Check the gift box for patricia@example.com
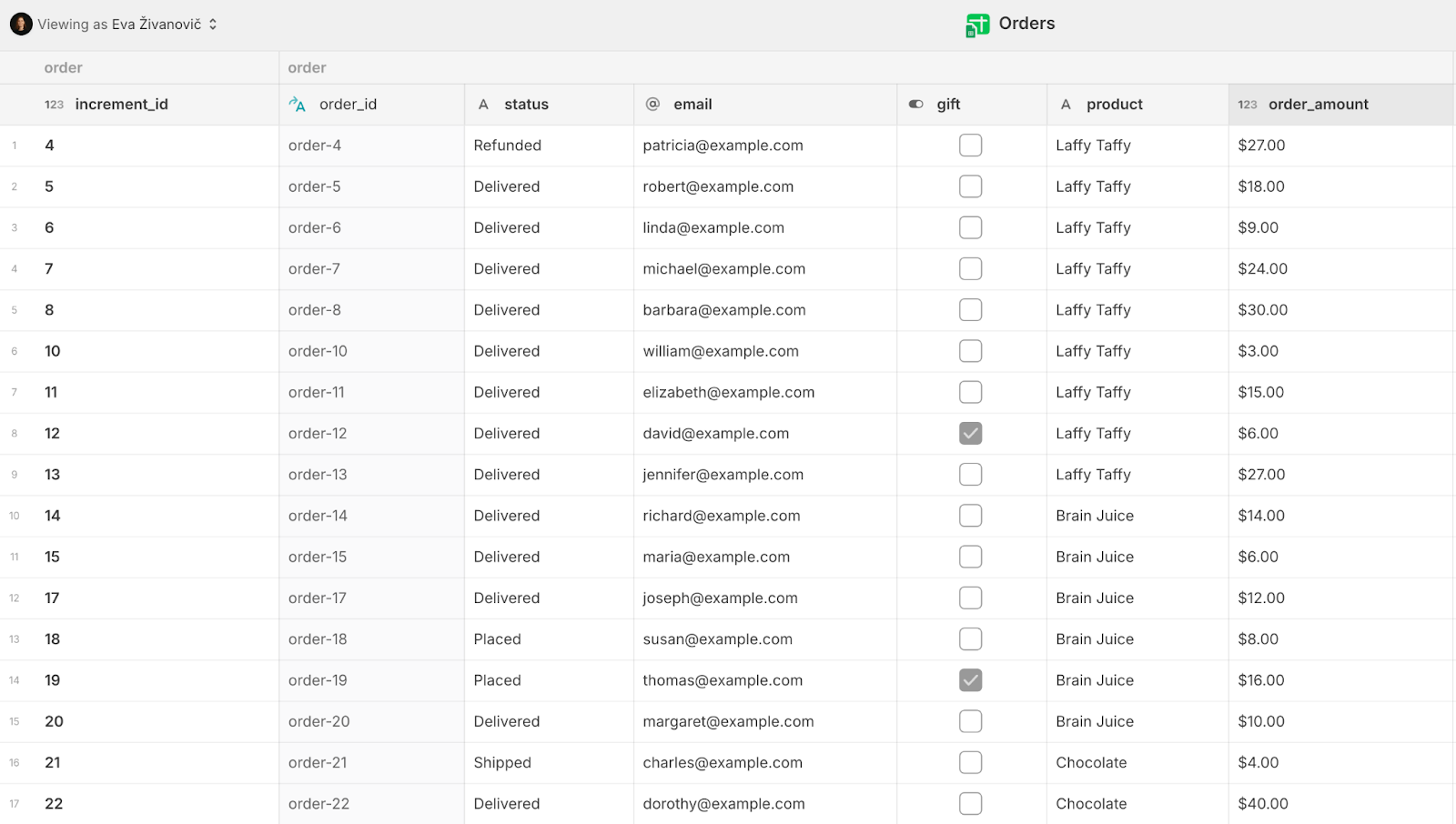This screenshot has height=824, width=1456. pos(971,146)
